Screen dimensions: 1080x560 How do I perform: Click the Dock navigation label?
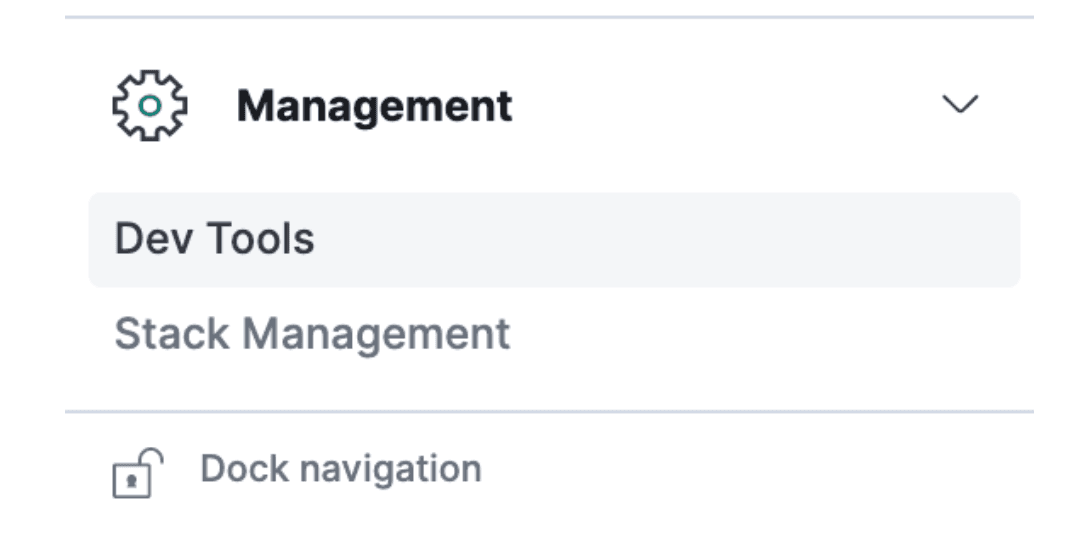coord(340,468)
